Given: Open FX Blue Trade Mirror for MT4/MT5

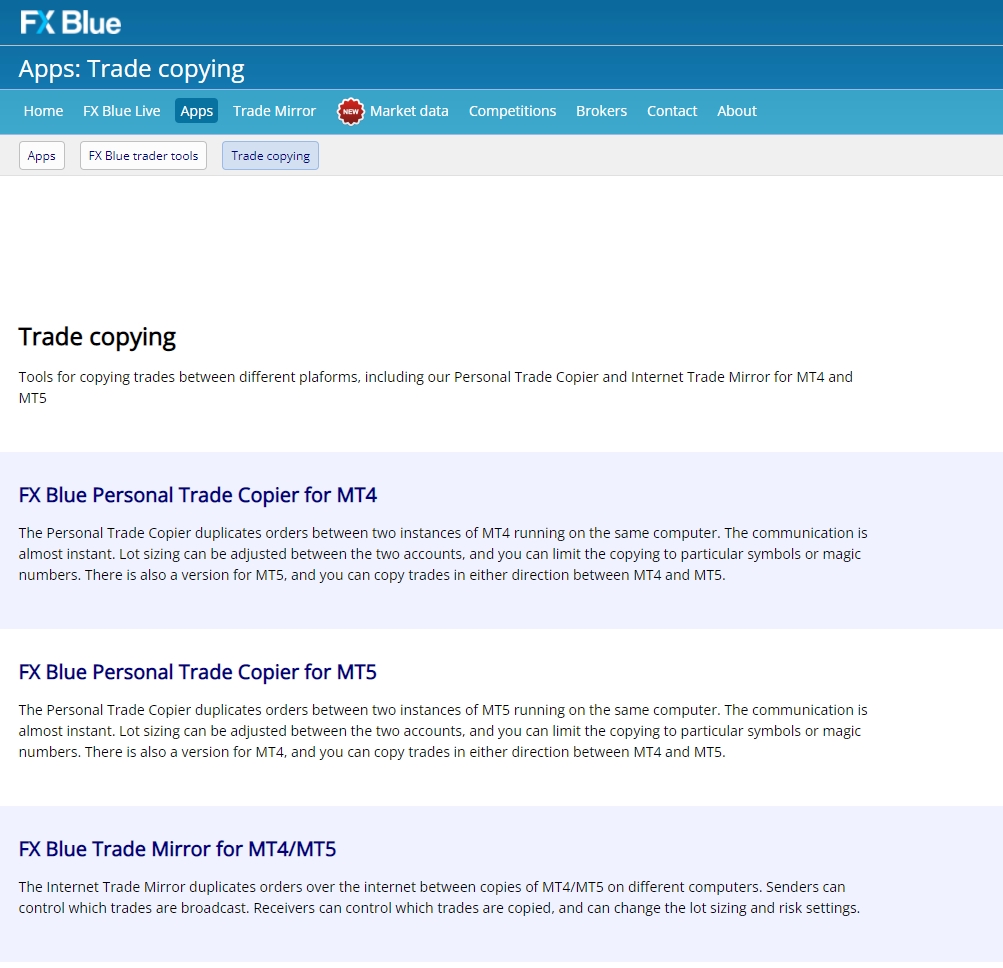Looking at the screenshot, I should tap(177, 849).
